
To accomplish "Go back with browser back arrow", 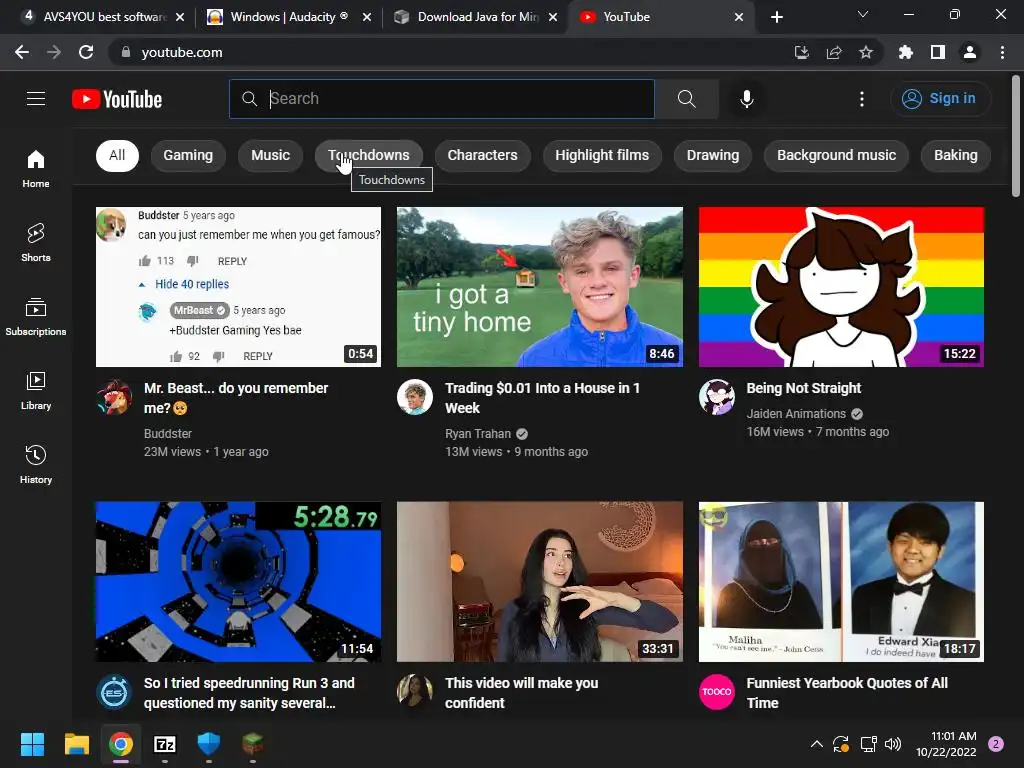I will pos(22,52).
